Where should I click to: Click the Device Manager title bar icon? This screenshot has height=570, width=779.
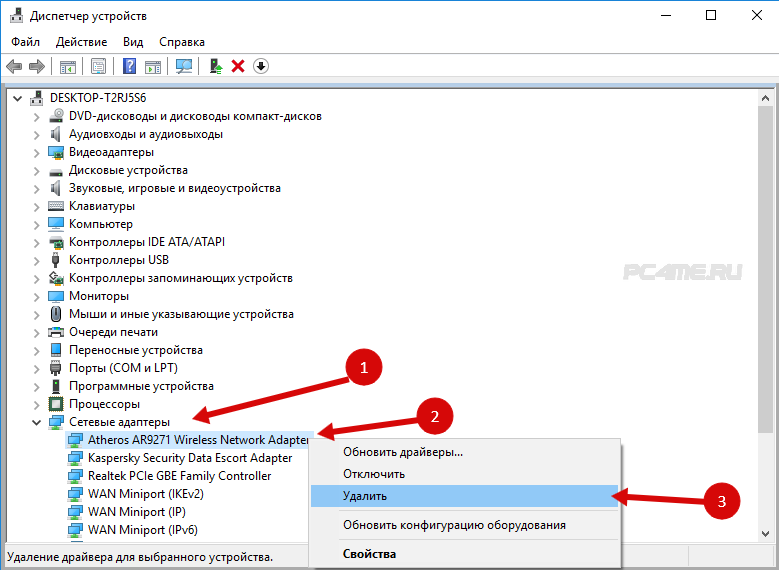point(16,16)
